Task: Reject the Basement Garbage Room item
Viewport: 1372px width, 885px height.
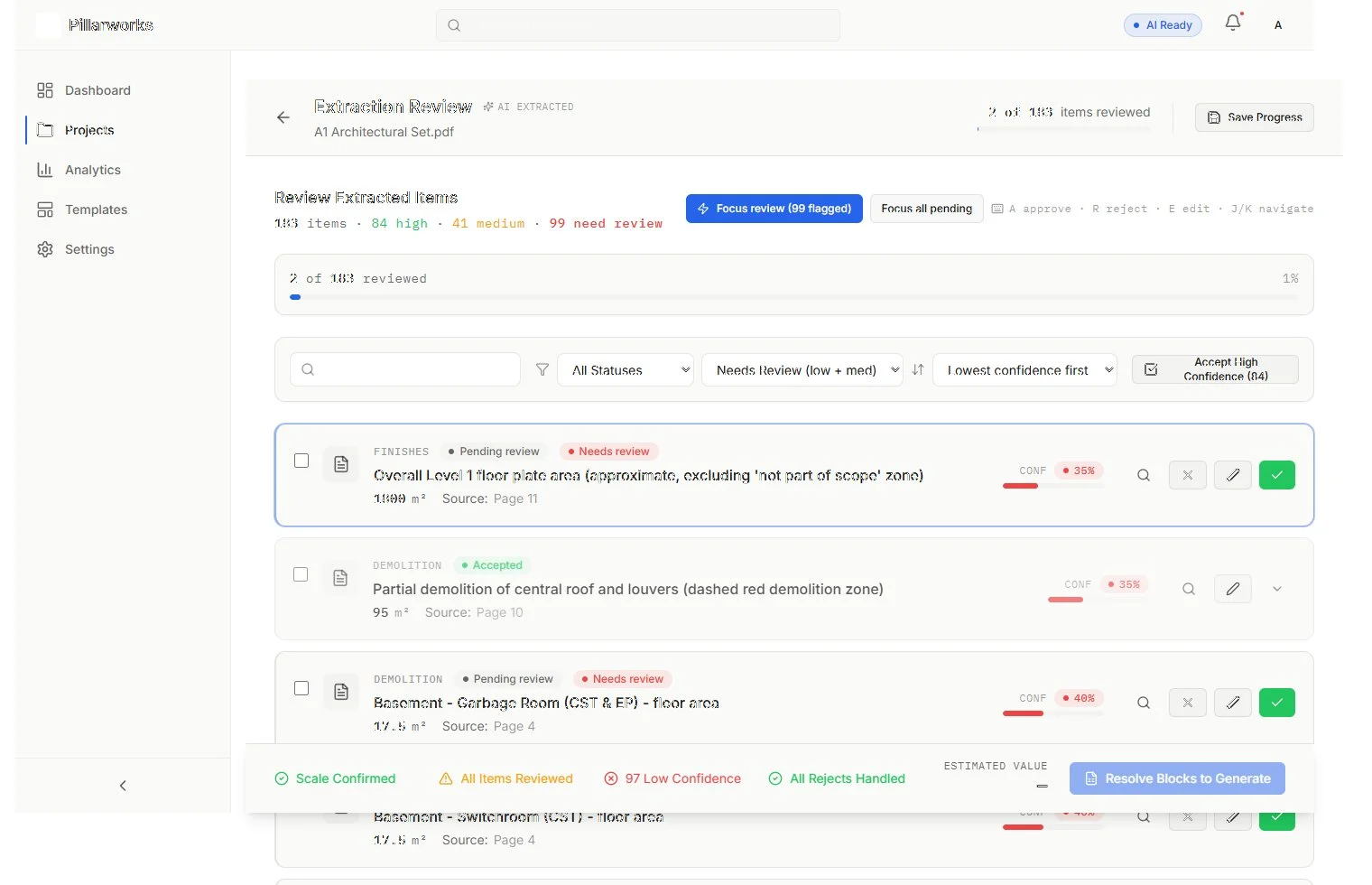Action: pos(1188,703)
